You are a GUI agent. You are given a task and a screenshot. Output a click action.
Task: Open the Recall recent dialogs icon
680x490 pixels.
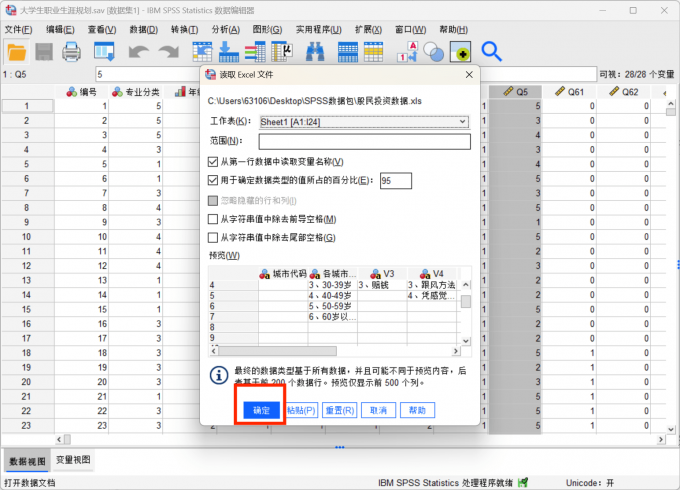click(104, 52)
